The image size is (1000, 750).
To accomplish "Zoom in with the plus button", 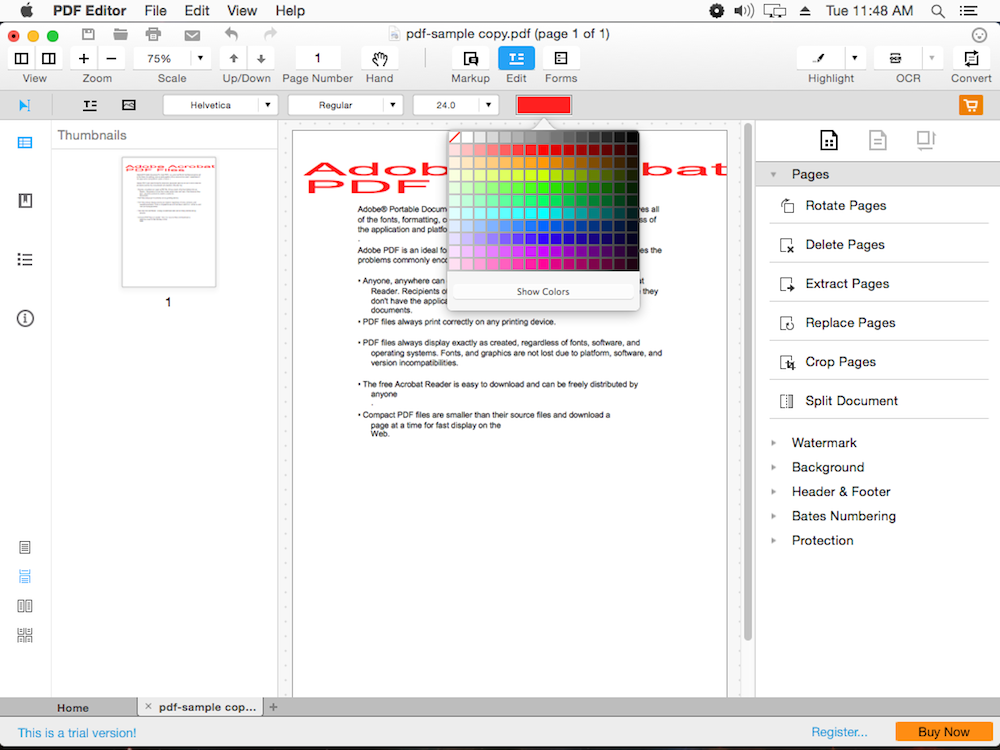I will tap(84, 59).
